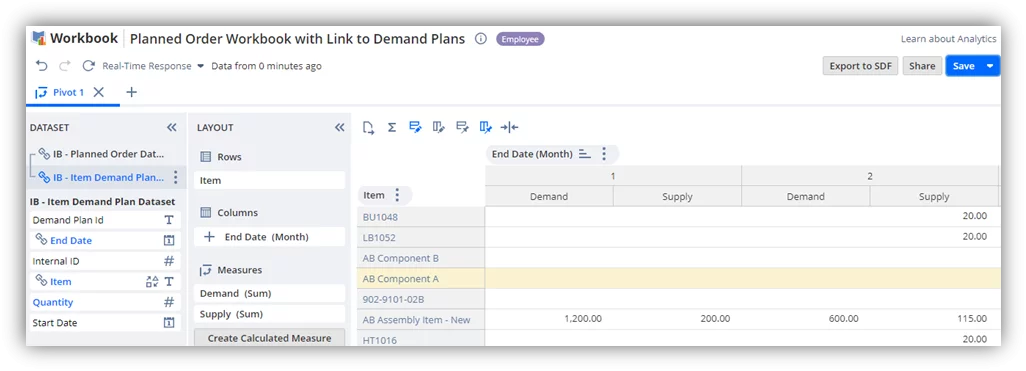Undo the last change
This screenshot has width=1026, height=371.
point(42,66)
